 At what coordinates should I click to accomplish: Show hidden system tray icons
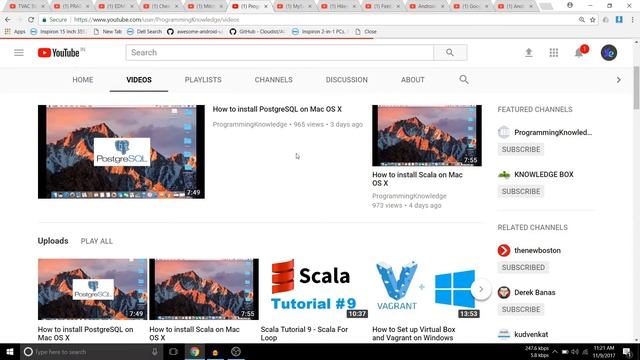(555, 352)
